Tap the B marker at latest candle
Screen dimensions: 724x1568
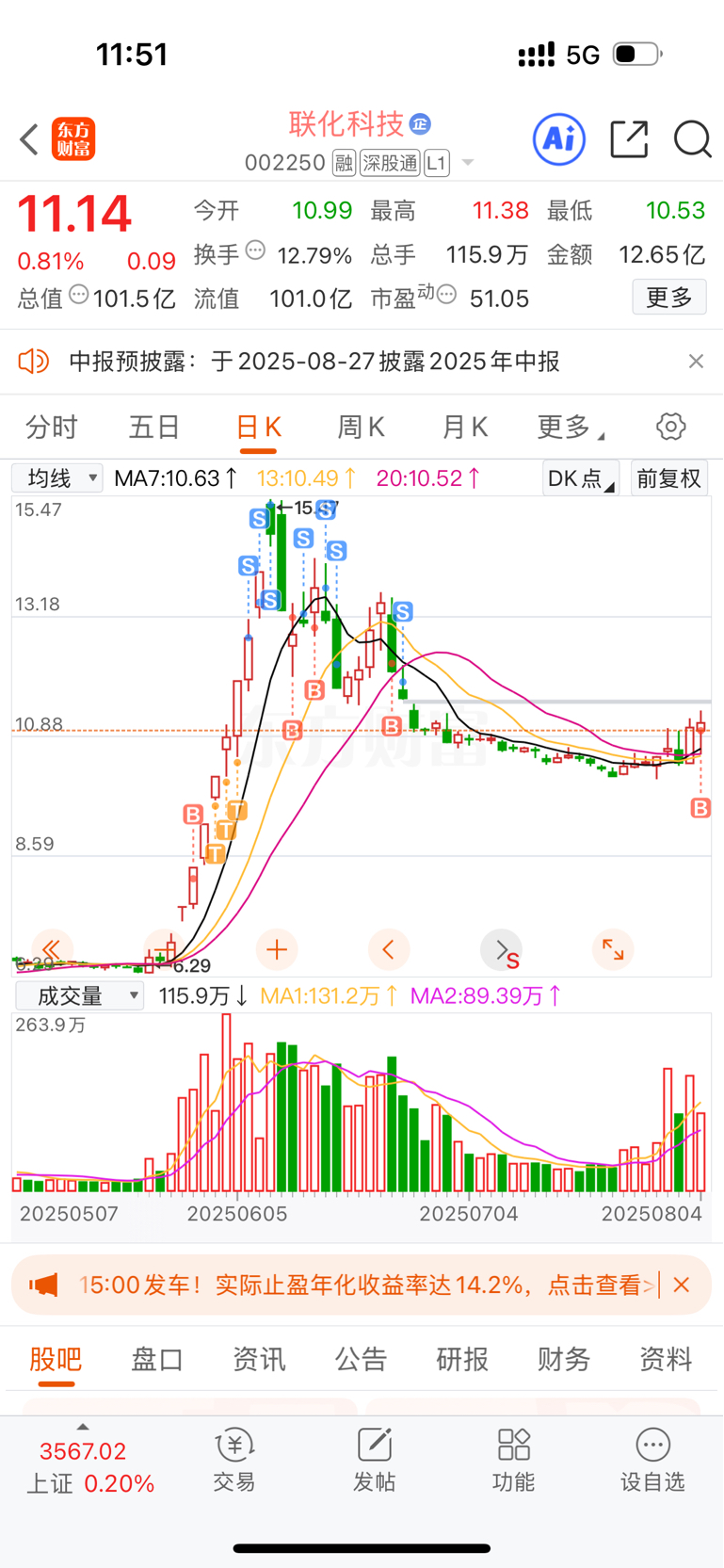(x=700, y=808)
